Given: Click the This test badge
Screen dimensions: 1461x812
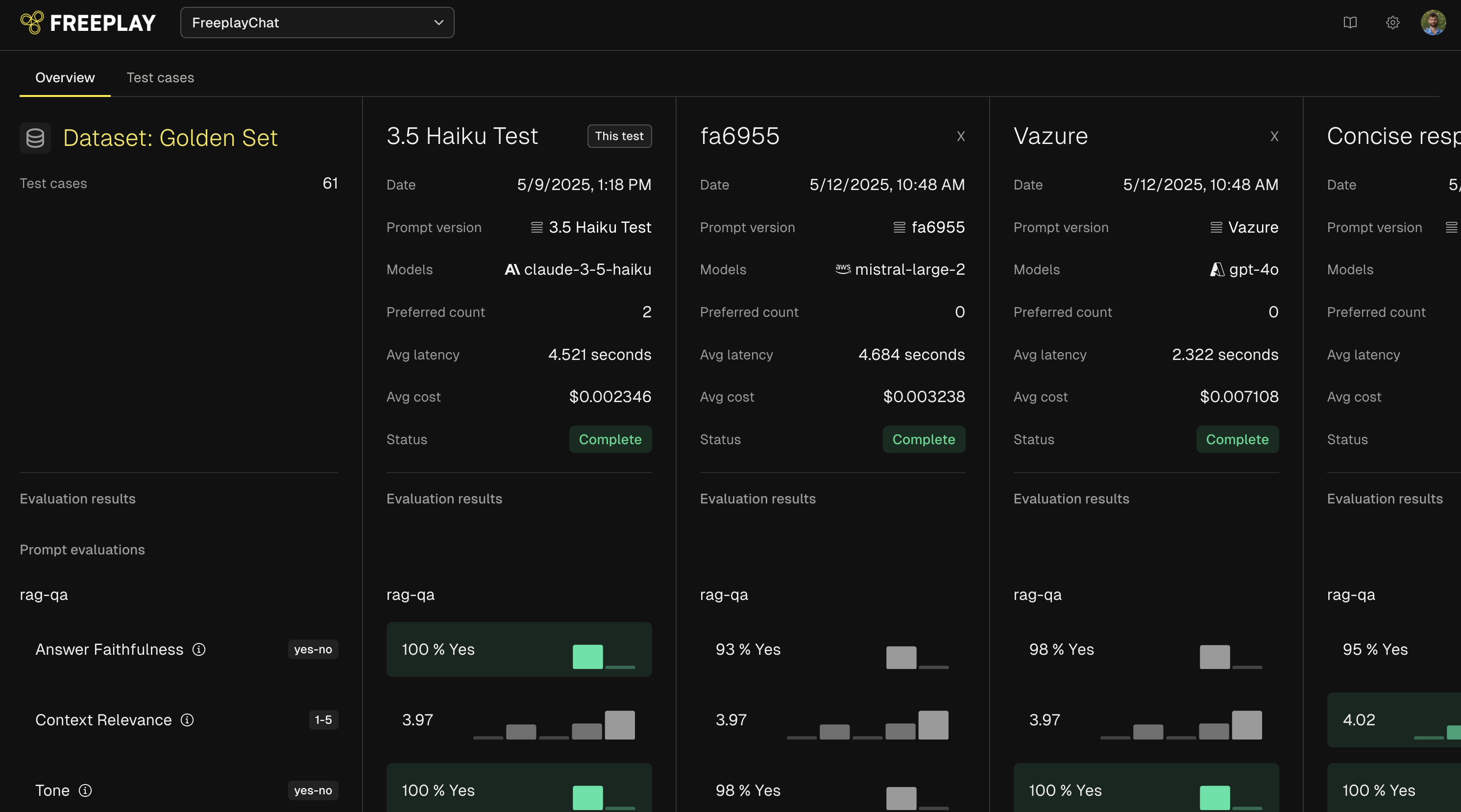Looking at the screenshot, I should tap(619, 136).
